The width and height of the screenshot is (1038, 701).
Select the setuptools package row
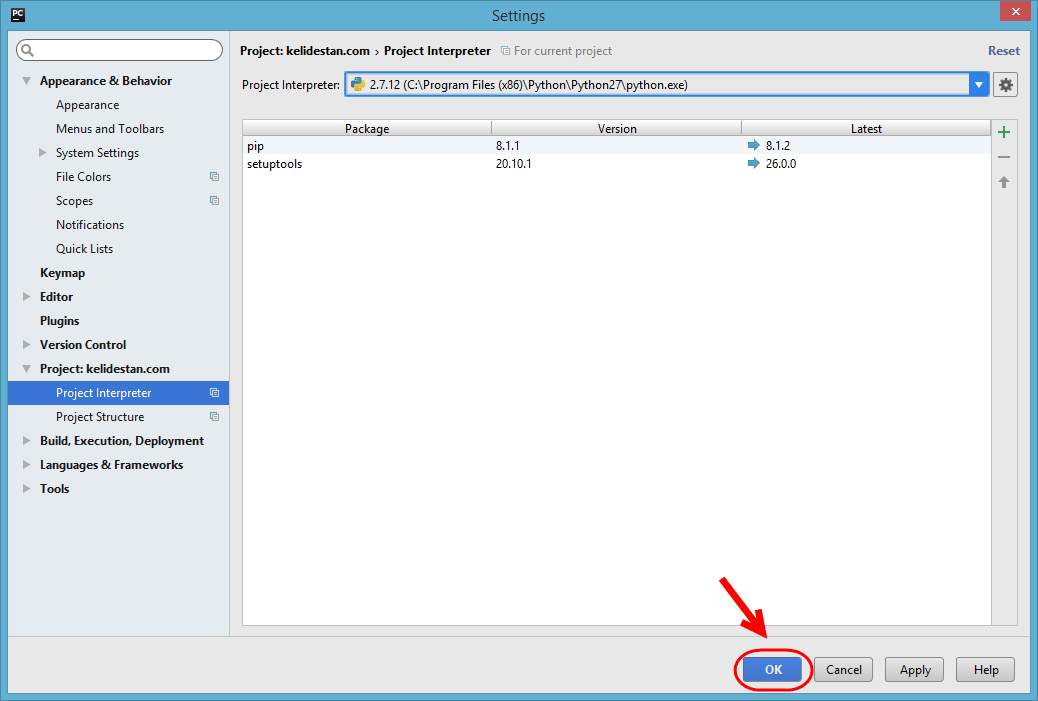[x=616, y=164]
